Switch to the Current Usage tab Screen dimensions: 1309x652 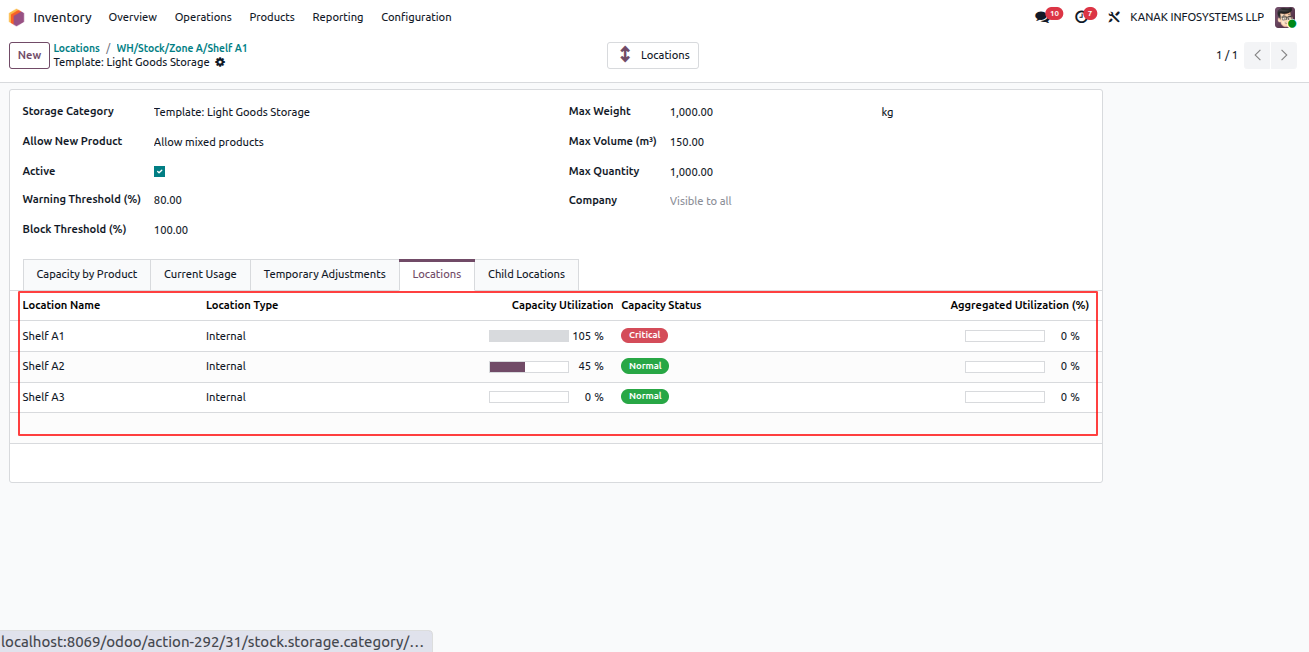tap(200, 274)
